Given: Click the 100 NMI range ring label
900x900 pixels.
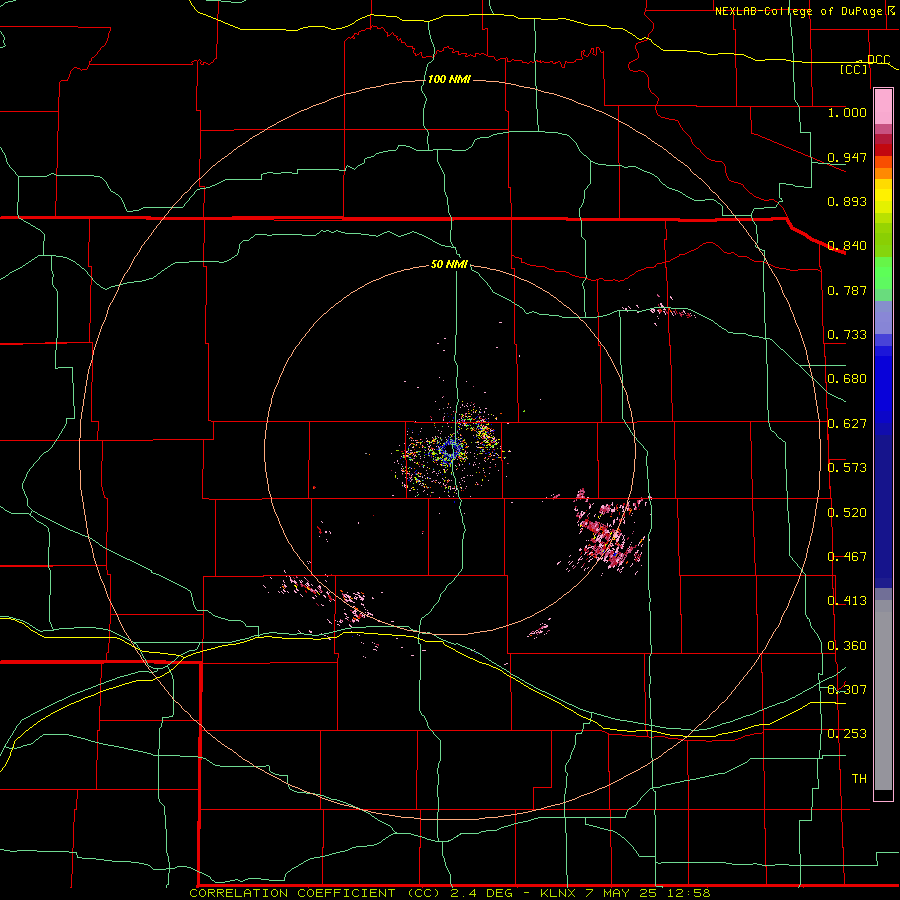Looking at the screenshot, I should (x=449, y=79).
